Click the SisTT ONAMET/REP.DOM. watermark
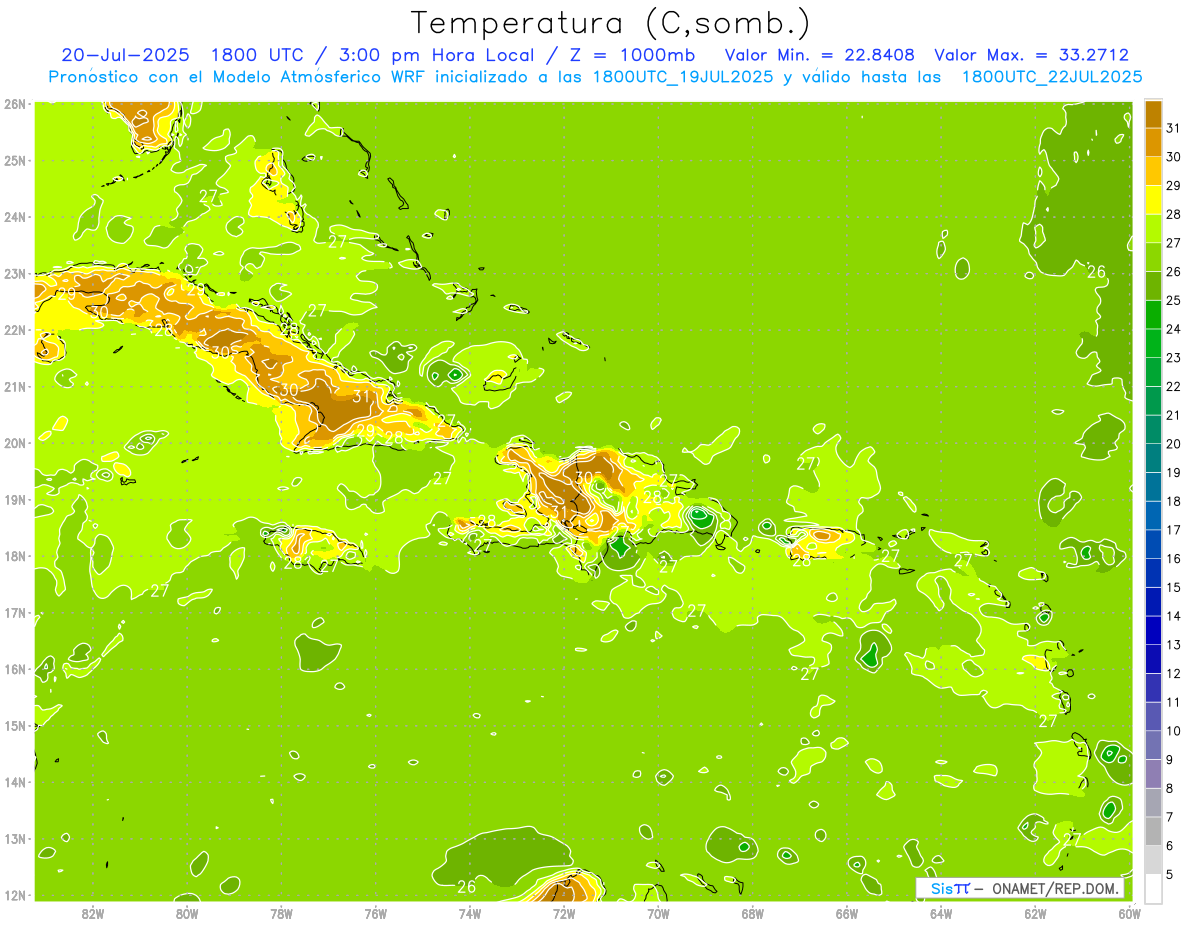 pyautogui.click(x=1019, y=888)
